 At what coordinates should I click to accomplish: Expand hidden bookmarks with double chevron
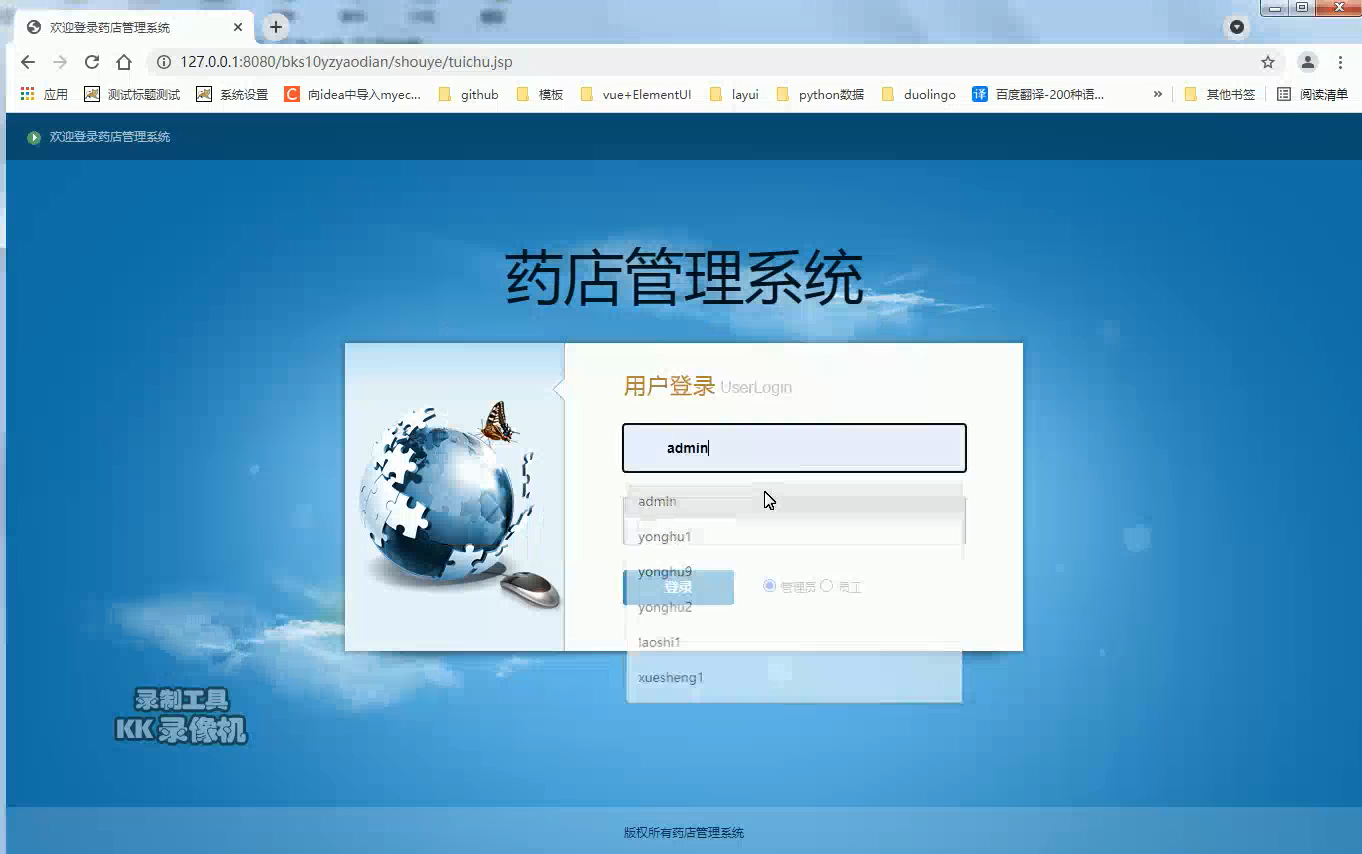pos(1158,94)
